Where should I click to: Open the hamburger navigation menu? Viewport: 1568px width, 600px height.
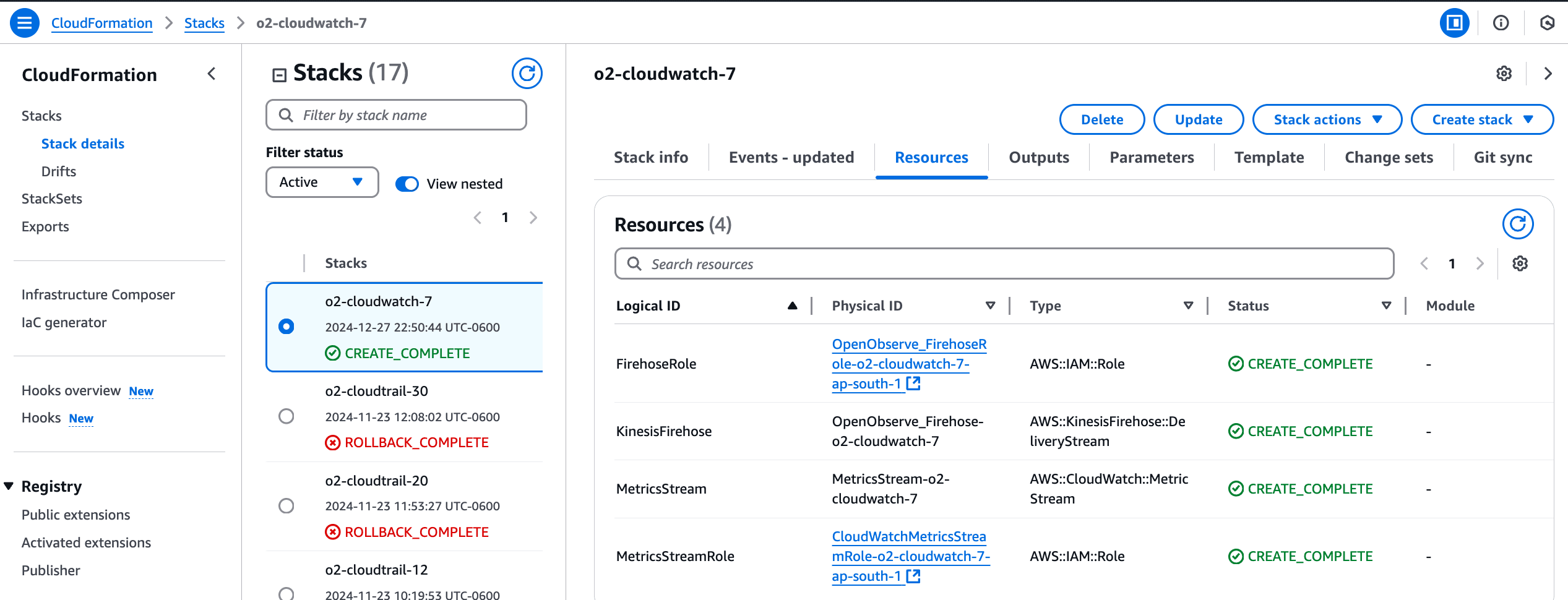[x=24, y=23]
